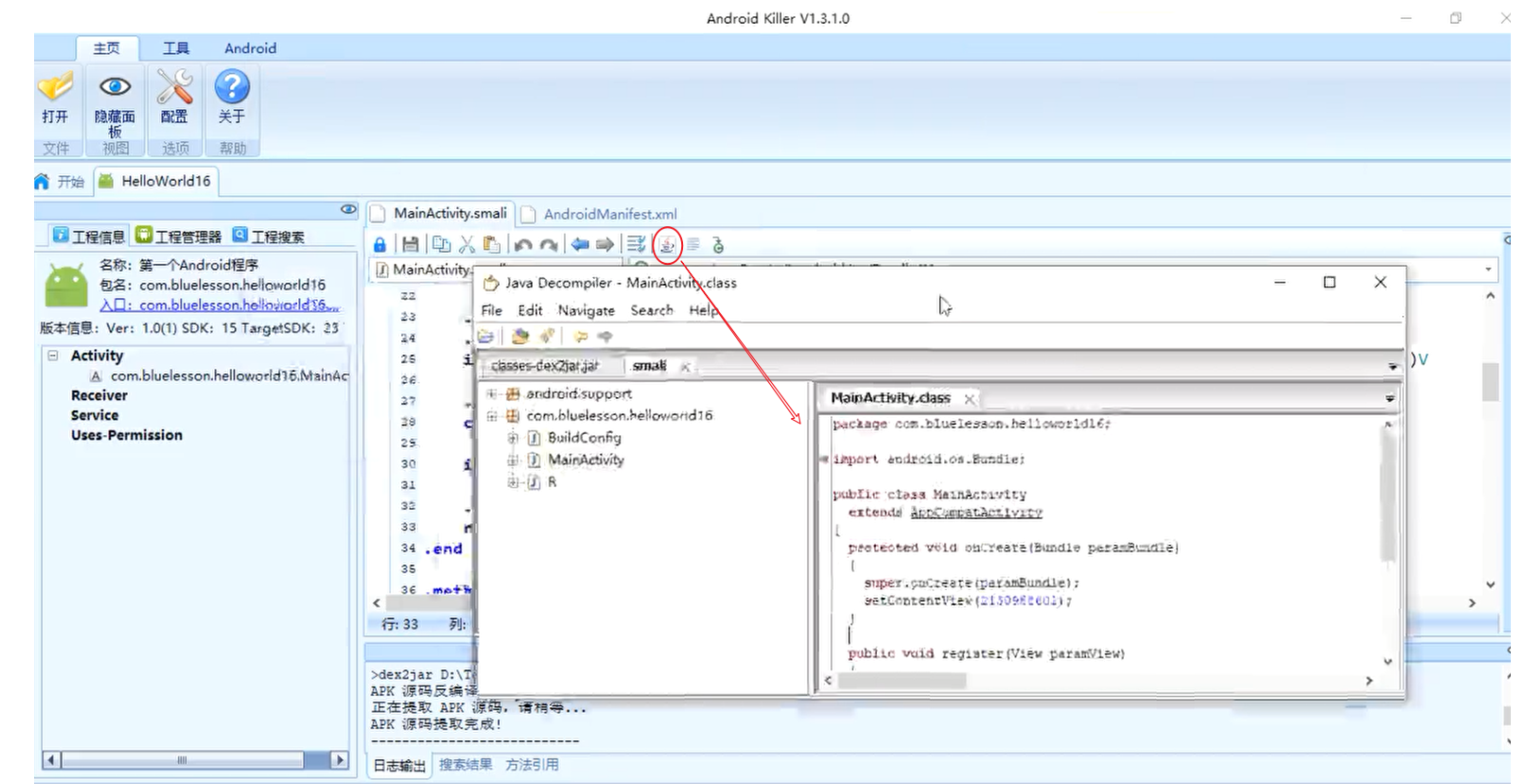Click the gray forward navigation arrow
The height and width of the screenshot is (784, 1525).
[605, 245]
